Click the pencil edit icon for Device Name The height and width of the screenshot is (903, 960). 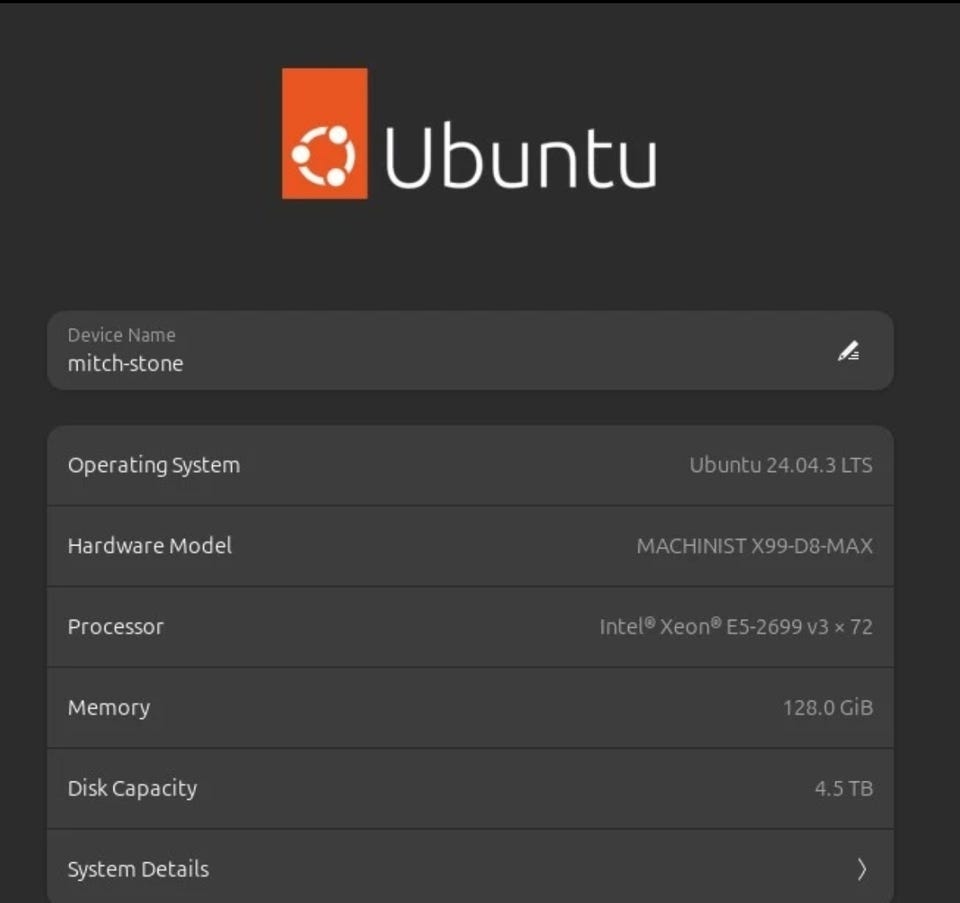point(849,351)
